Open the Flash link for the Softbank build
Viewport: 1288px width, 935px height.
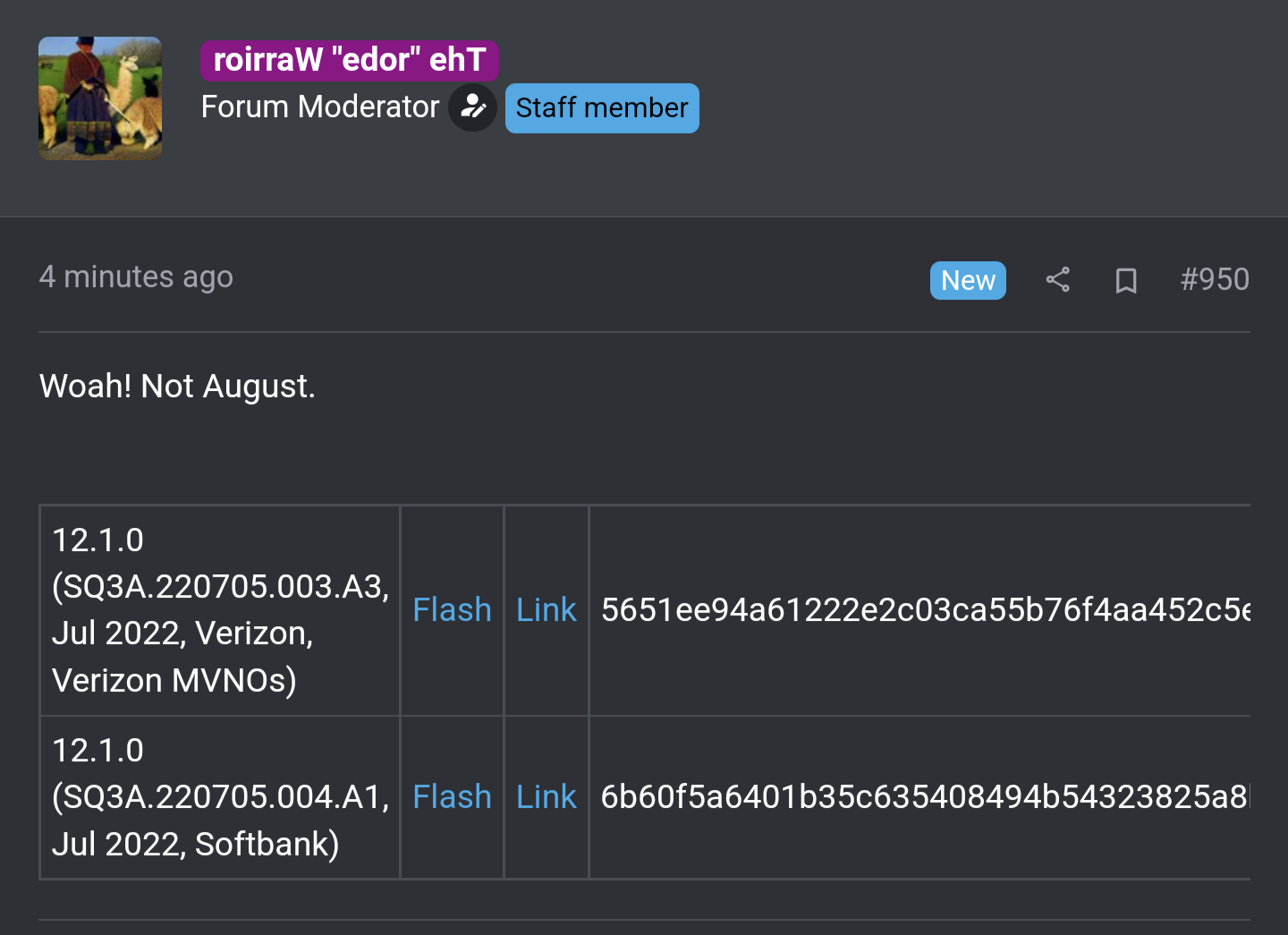pos(452,797)
